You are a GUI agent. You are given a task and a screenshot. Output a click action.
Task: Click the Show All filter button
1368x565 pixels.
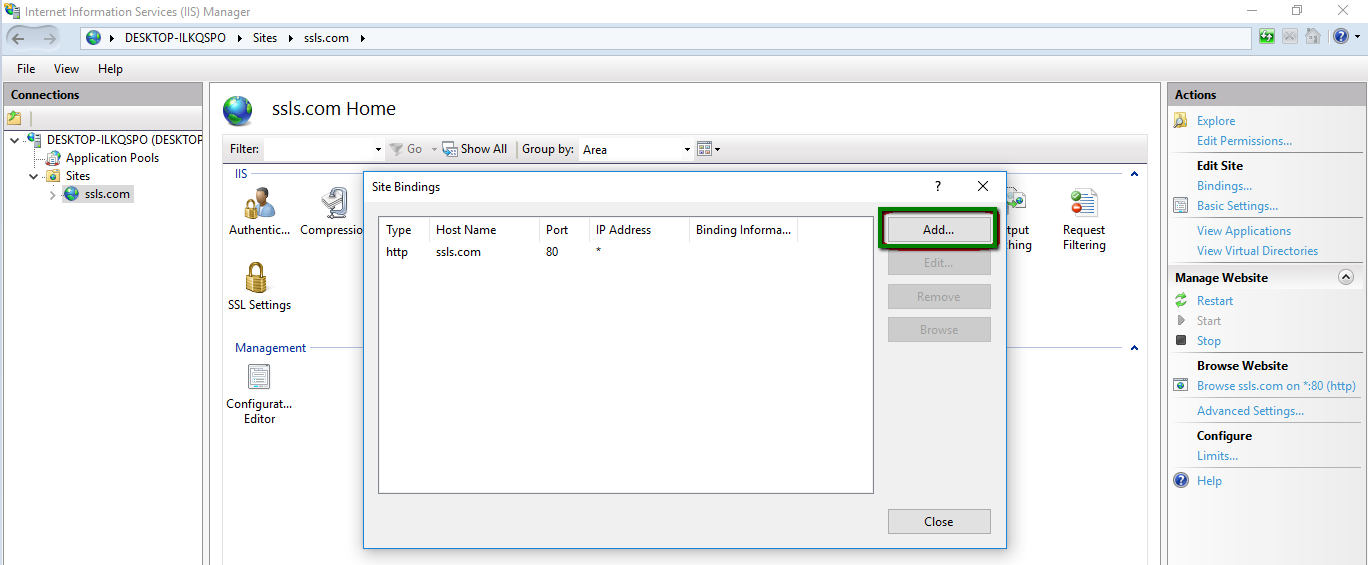(475, 149)
